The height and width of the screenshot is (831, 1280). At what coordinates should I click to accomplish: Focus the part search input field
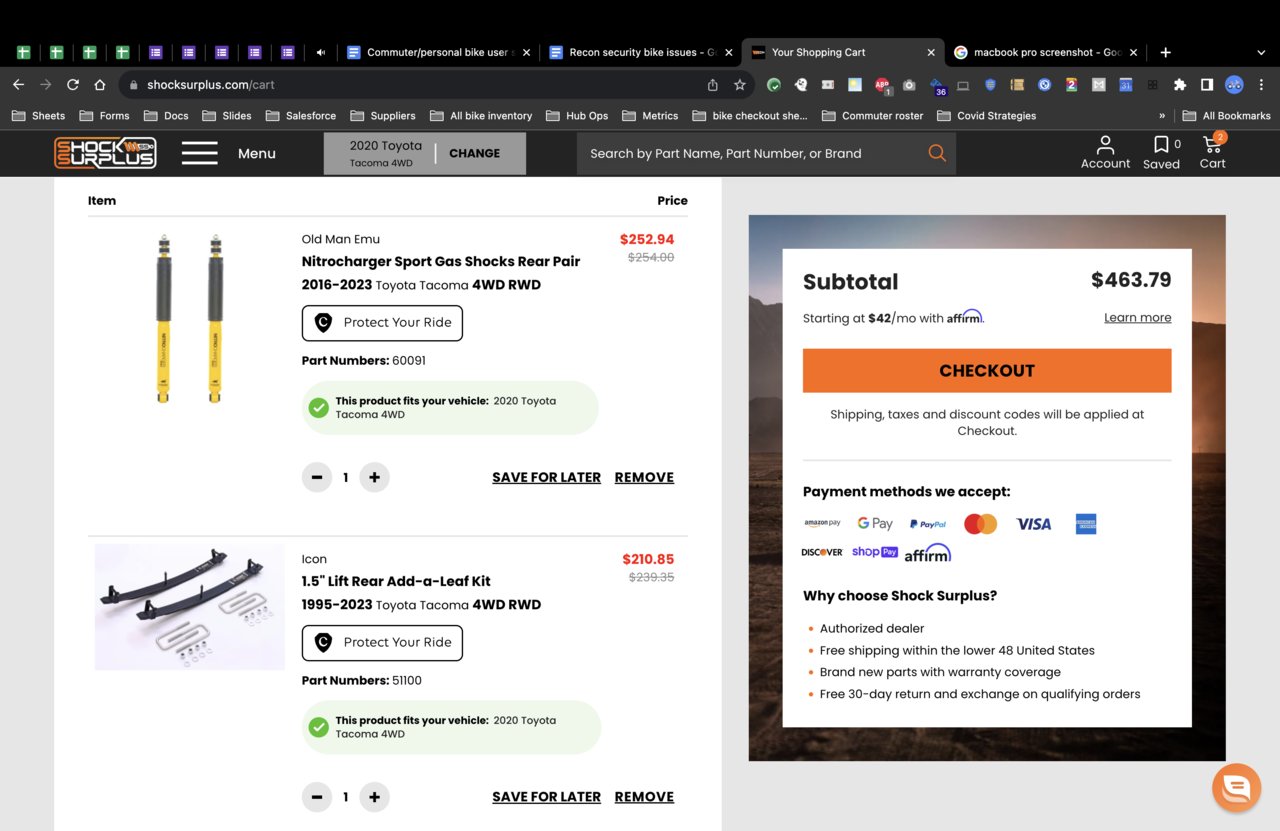coord(750,153)
